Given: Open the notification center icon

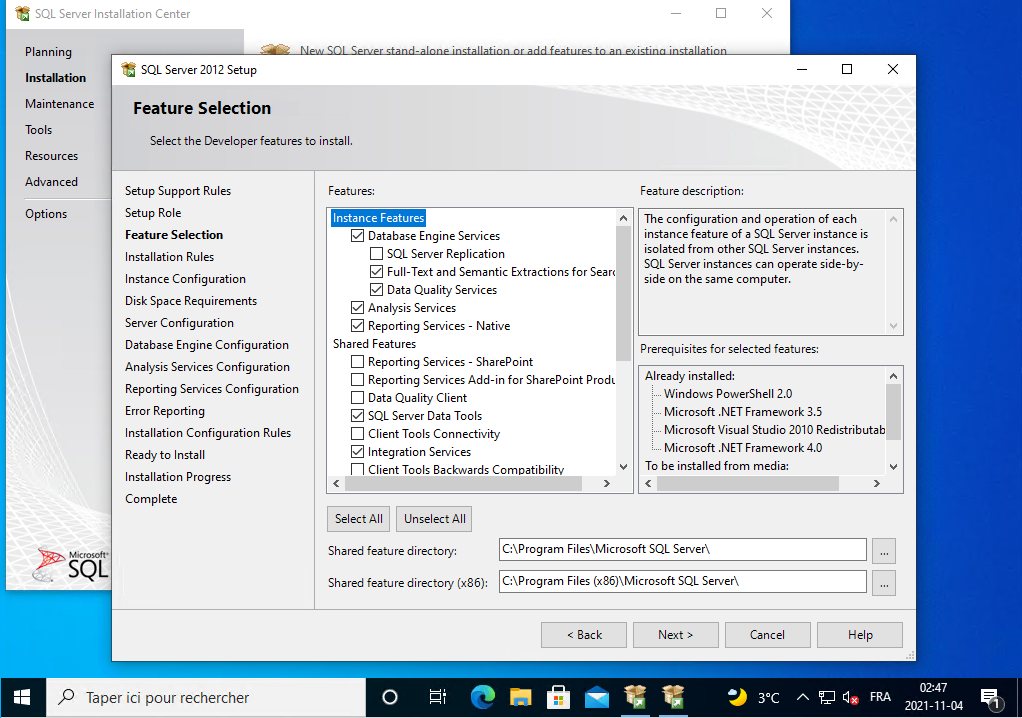Looking at the screenshot, I should coord(990,697).
